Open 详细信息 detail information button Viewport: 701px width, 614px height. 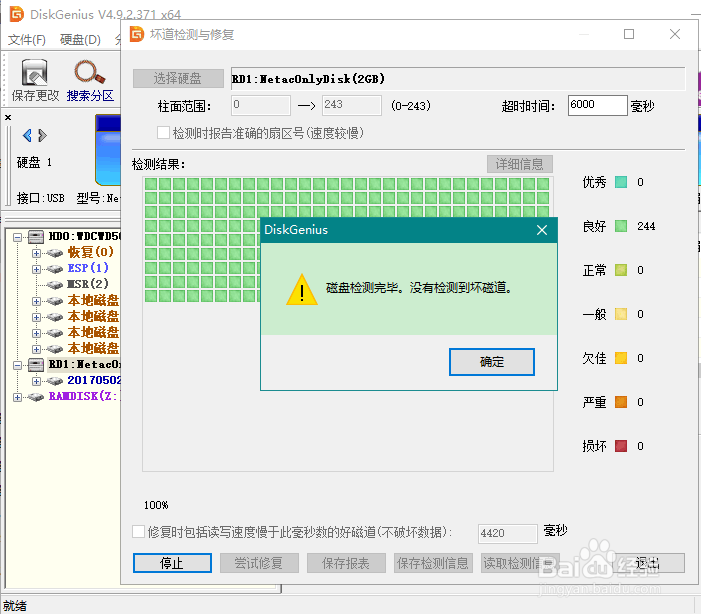519,164
